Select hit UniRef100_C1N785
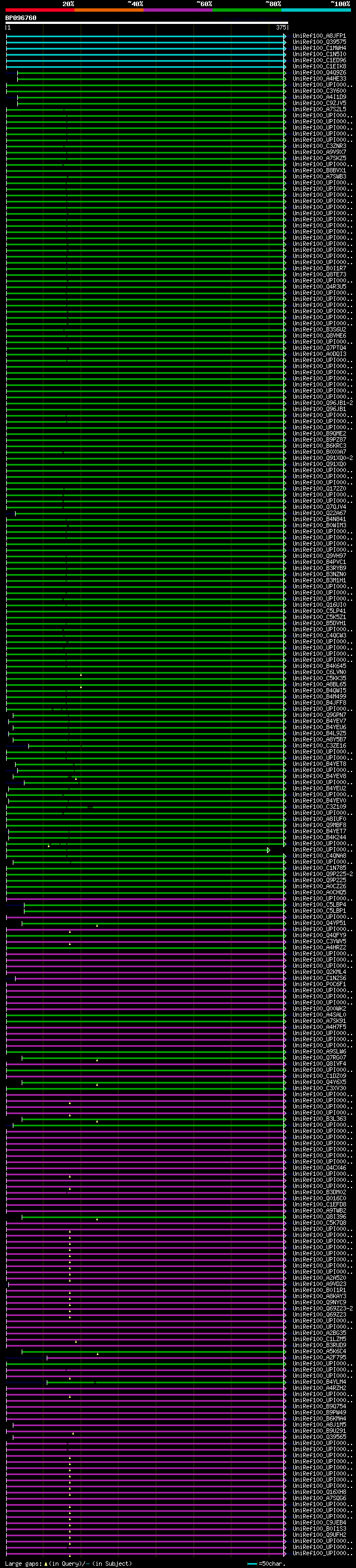The image size is (356, 1568). tap(319, 868)
